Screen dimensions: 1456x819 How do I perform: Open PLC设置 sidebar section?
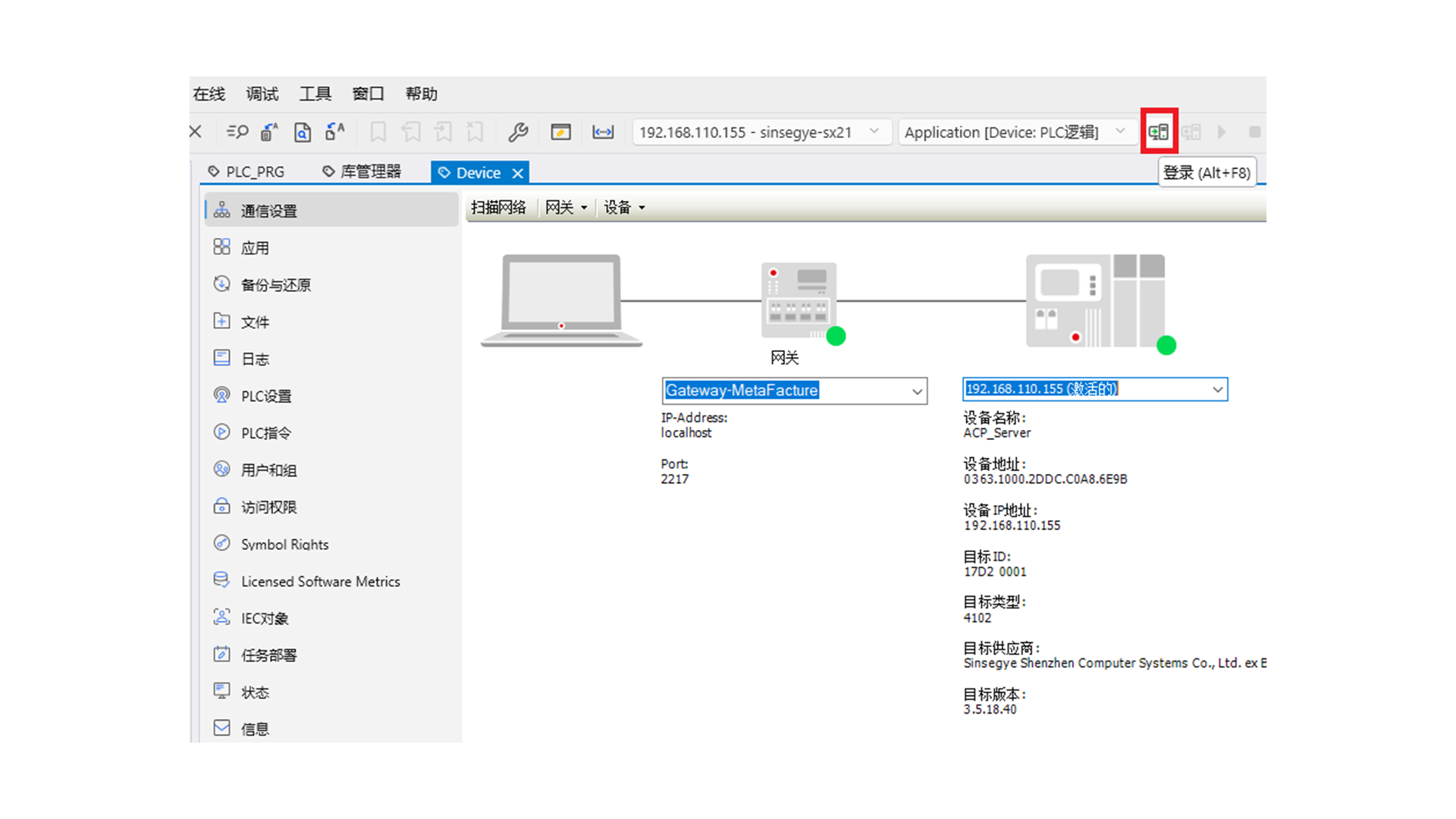(x=265, y=396)
